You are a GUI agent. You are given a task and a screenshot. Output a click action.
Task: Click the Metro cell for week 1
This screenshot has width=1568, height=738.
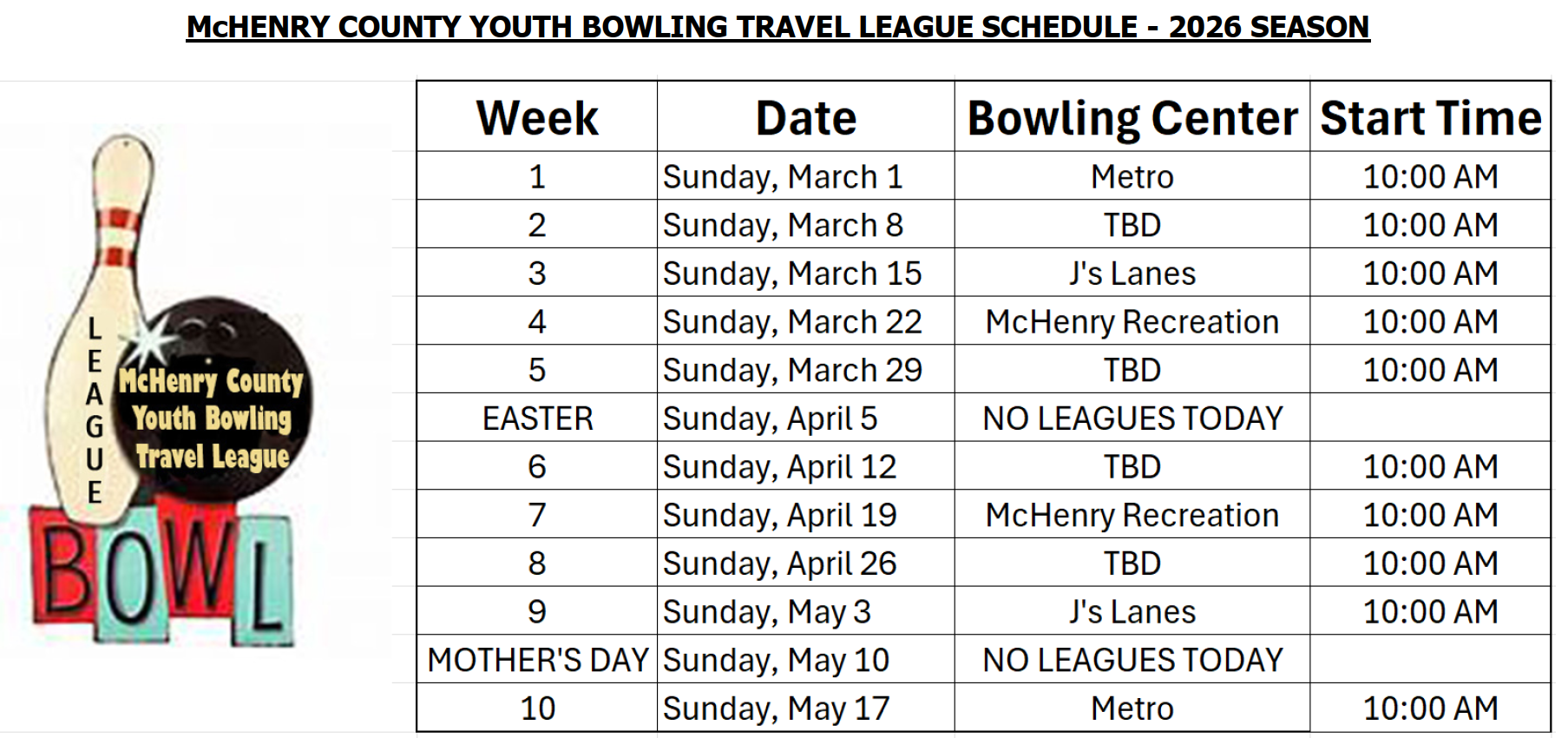1132,177
